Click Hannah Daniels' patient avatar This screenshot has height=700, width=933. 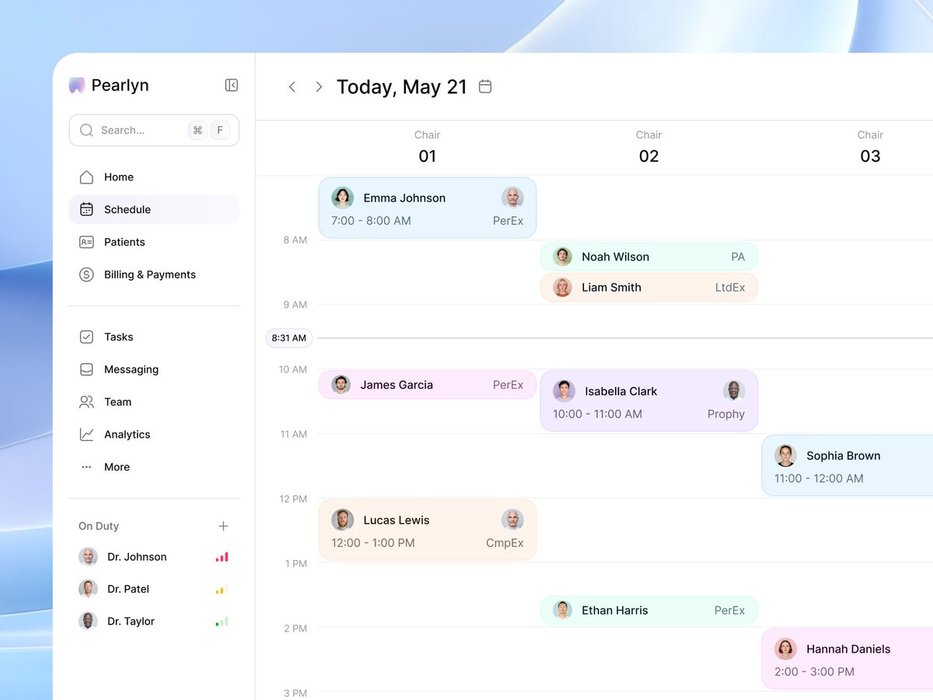[785, 649]
